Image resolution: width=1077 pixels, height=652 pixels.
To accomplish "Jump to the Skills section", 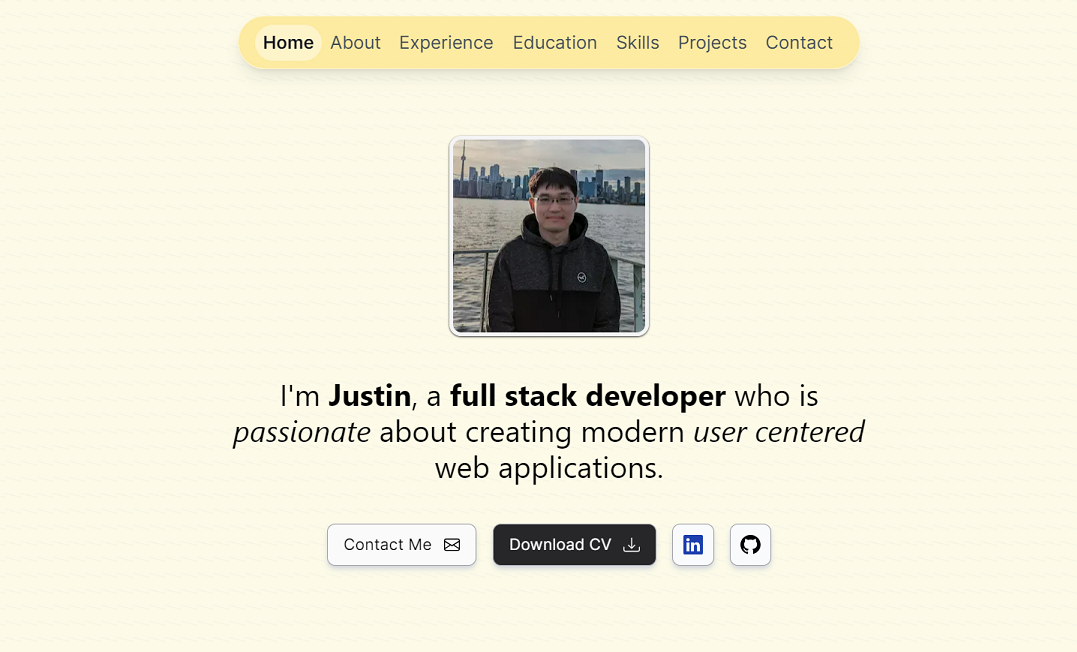I will [637, 43].
